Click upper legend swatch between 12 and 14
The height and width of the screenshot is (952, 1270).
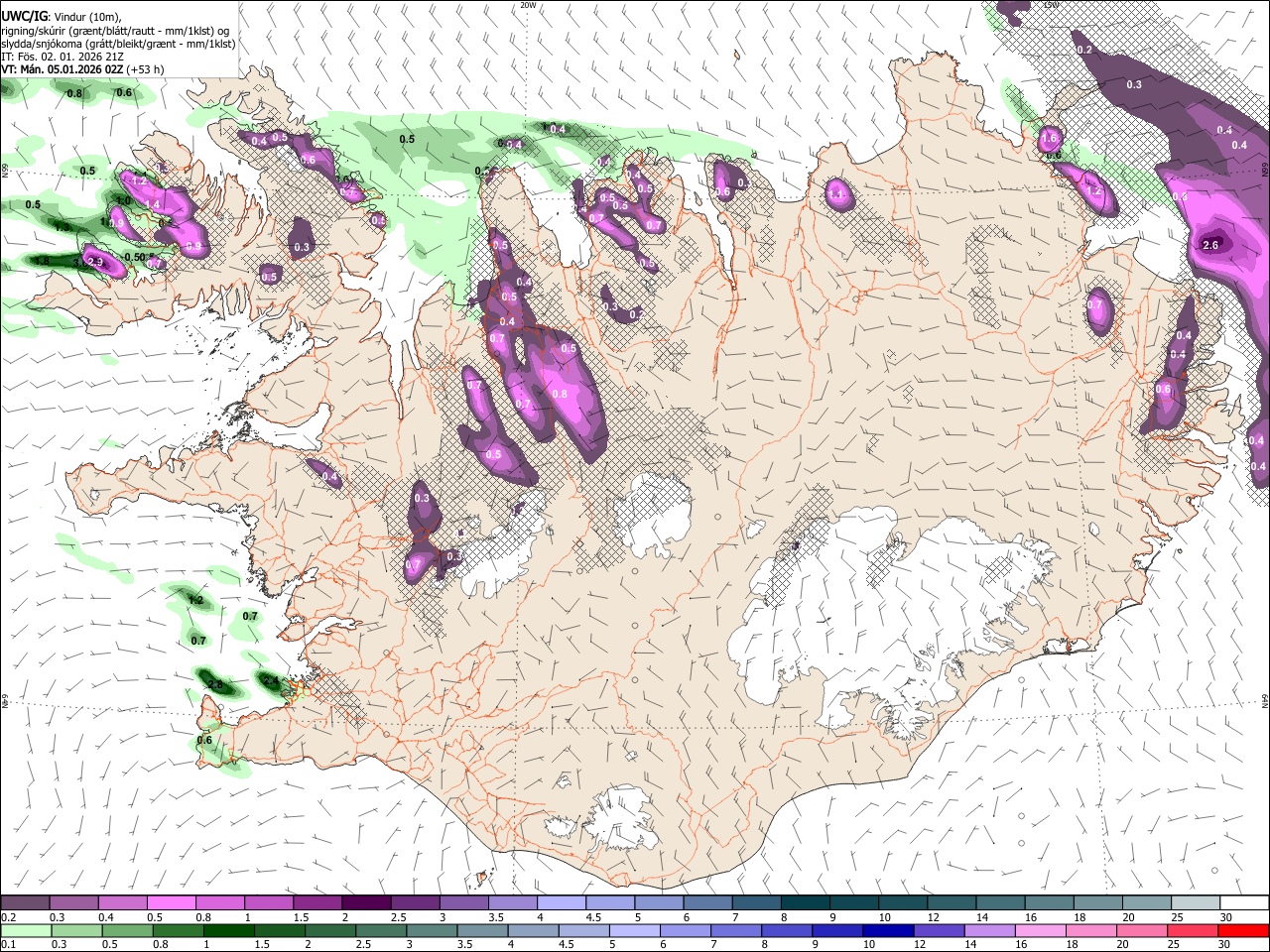click(952, 902)
